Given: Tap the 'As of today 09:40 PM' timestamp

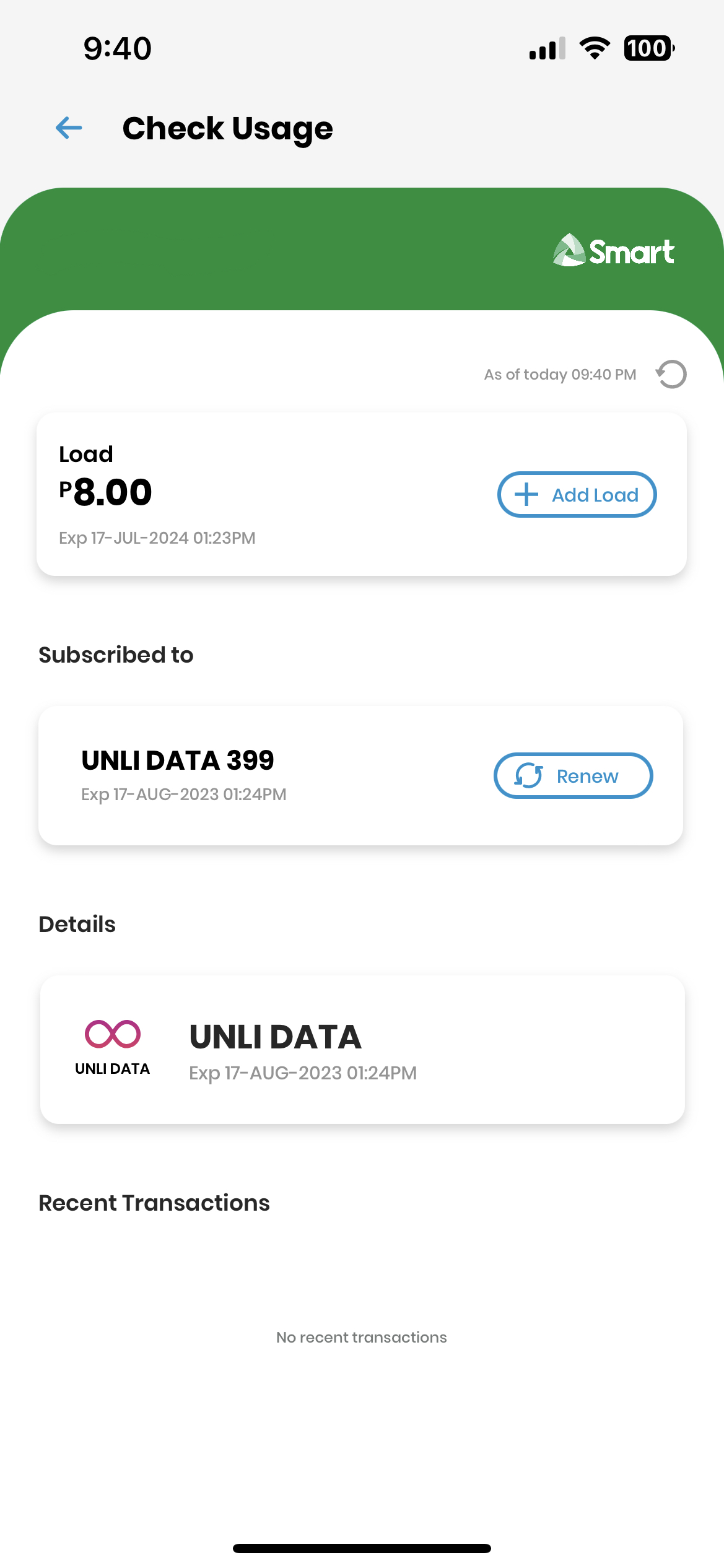Looking at the screenshot, I should (560, 375).
